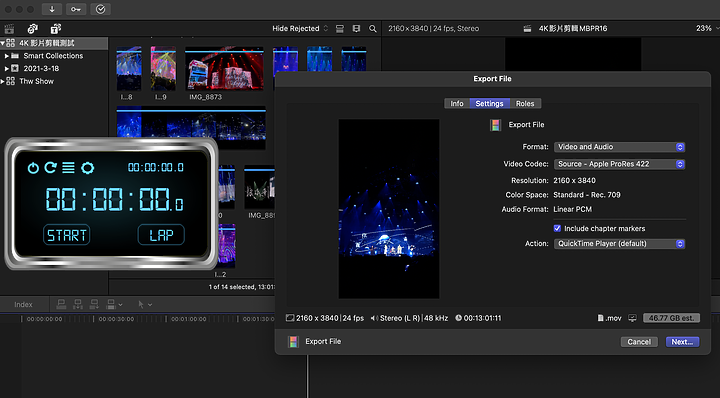
Task: Click the 2160 x 3840 Resolution value
Action: (x=574, y=181)
